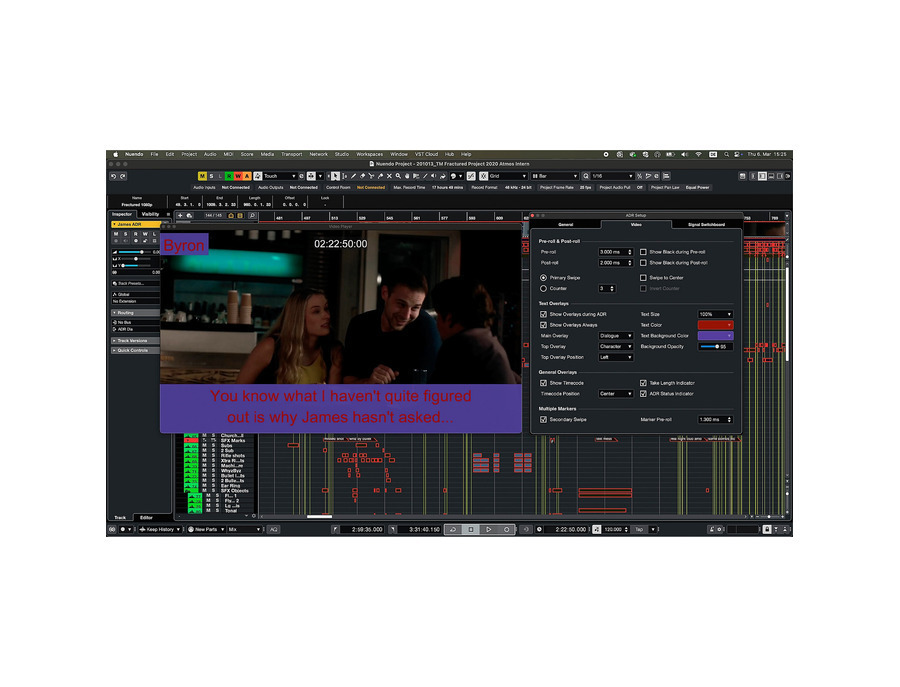
Task: Open the VST Cloud menu
Action: (426, 154)
